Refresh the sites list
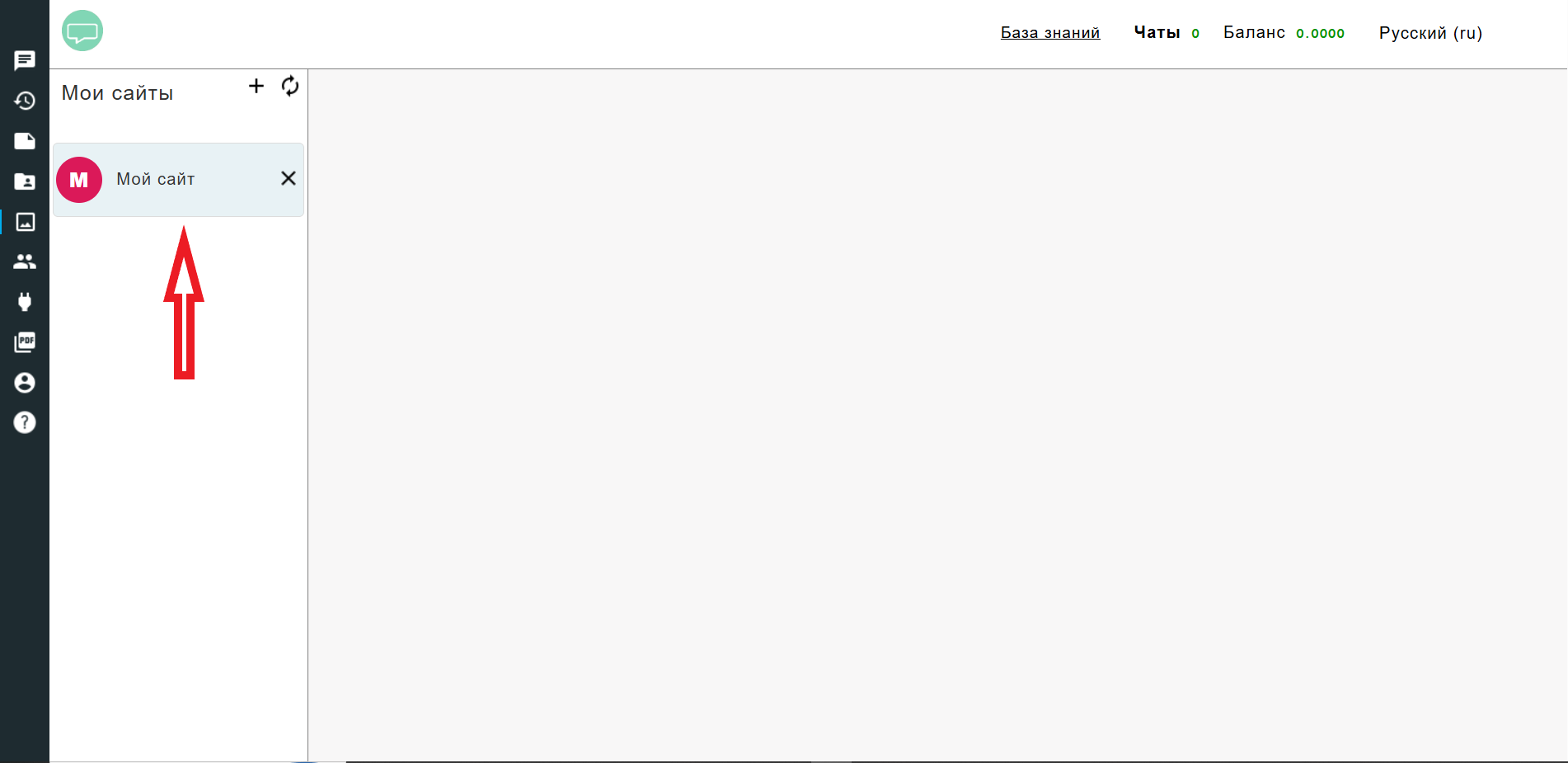The width and height of the screenshot is (1568, 763). pos(290,86)
